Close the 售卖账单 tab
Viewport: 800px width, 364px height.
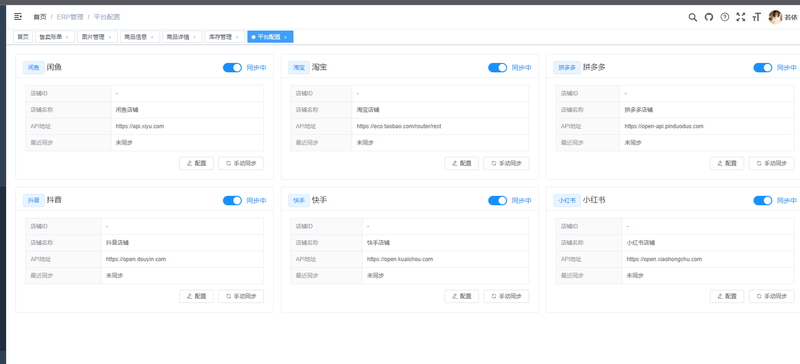point(67,37)
